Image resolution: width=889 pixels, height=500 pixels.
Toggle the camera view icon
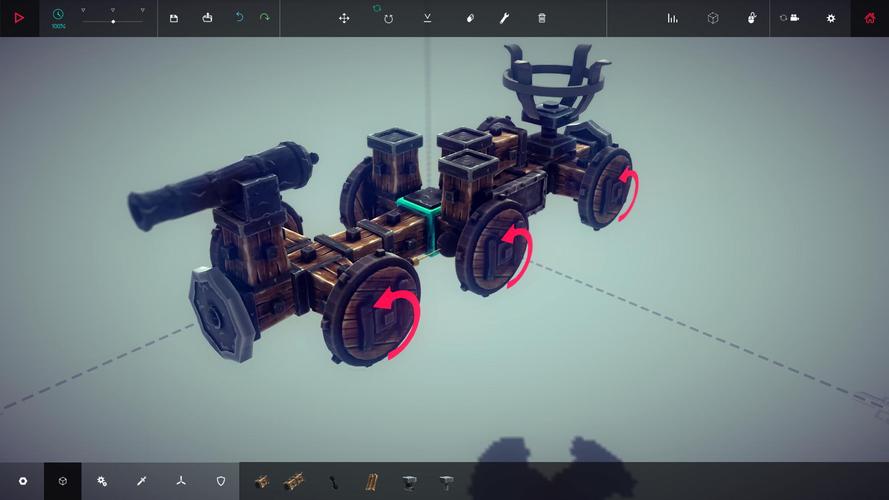click(x=792, y=18)
